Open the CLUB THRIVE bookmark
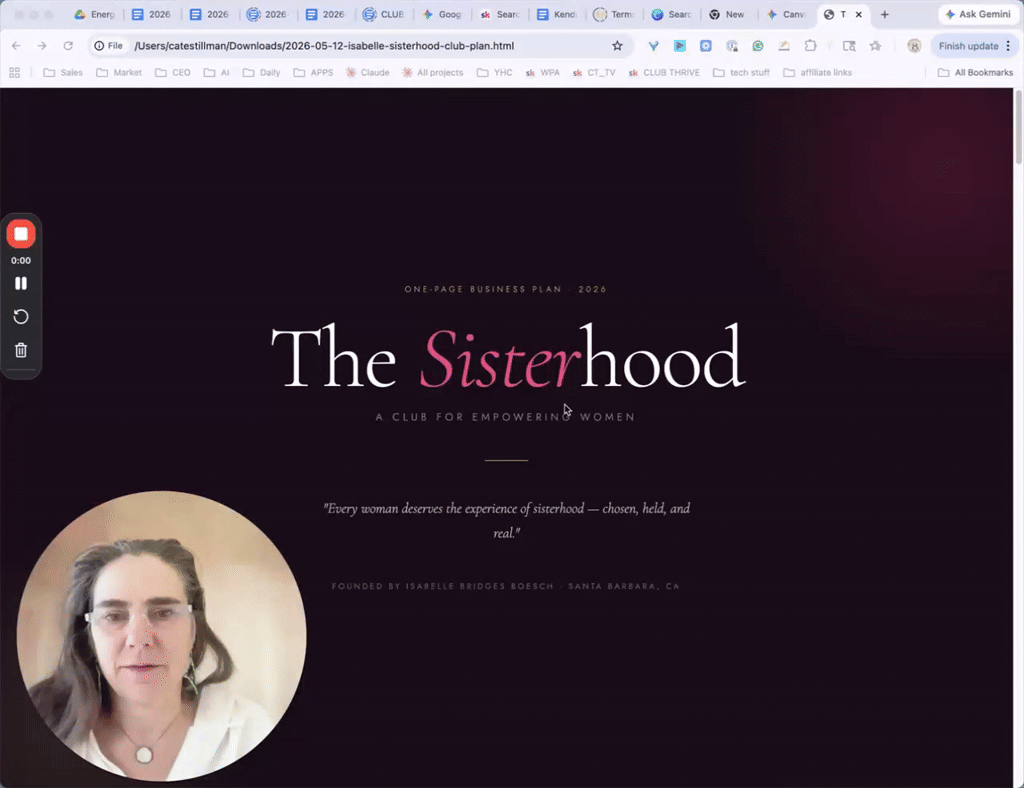The width and height of the screenshot is (1024, 788). [x=664, y=72]
